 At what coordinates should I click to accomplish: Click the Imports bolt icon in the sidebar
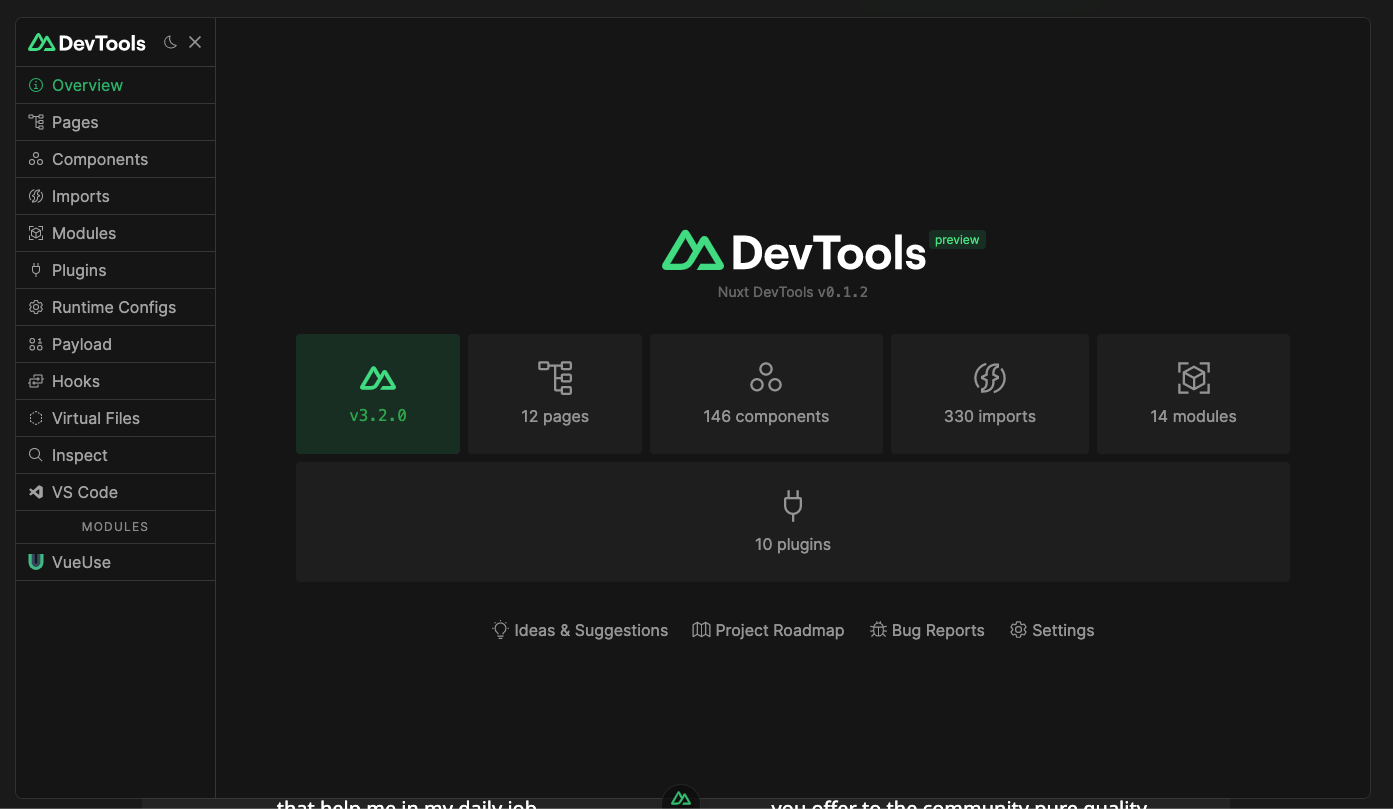point(36,196)
